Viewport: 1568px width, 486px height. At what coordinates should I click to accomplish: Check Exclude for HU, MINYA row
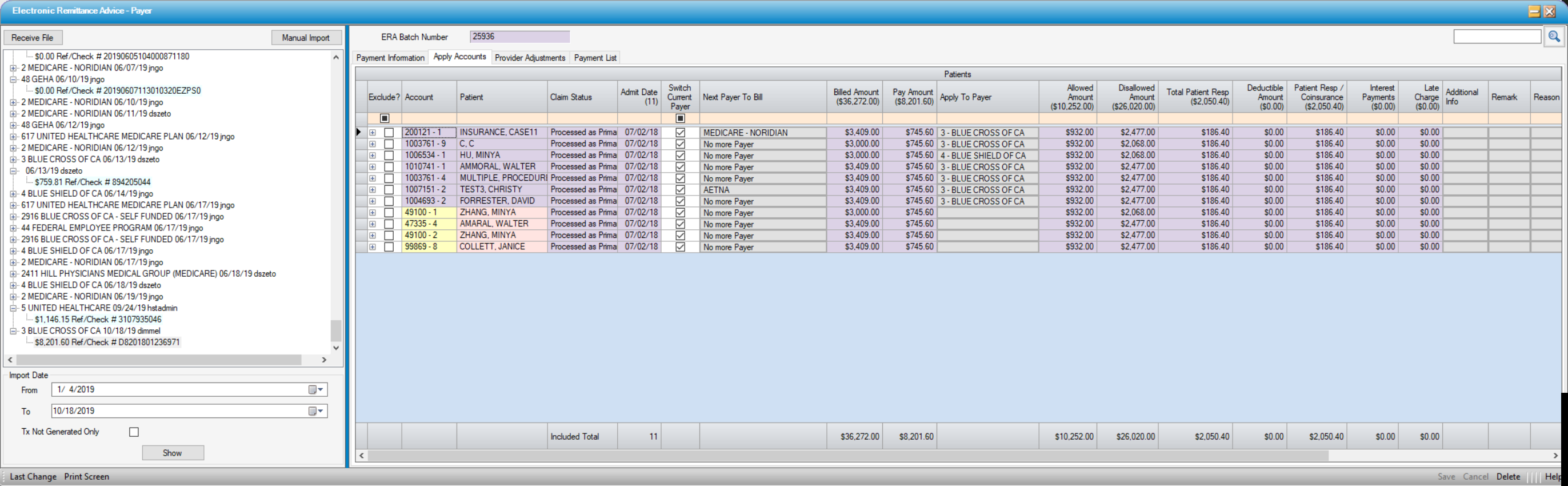389,156
